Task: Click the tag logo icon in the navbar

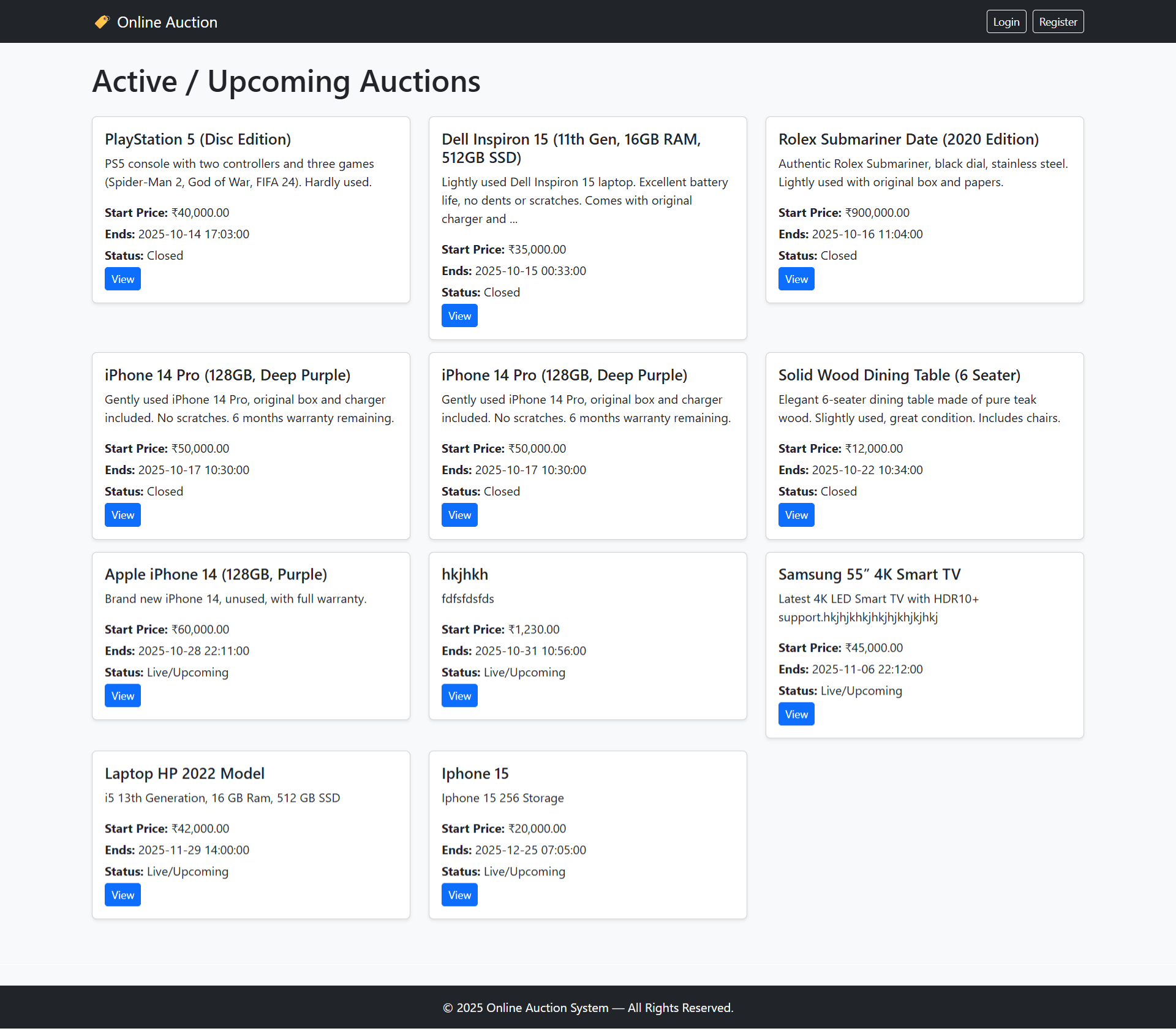Action: pos(102,21)
